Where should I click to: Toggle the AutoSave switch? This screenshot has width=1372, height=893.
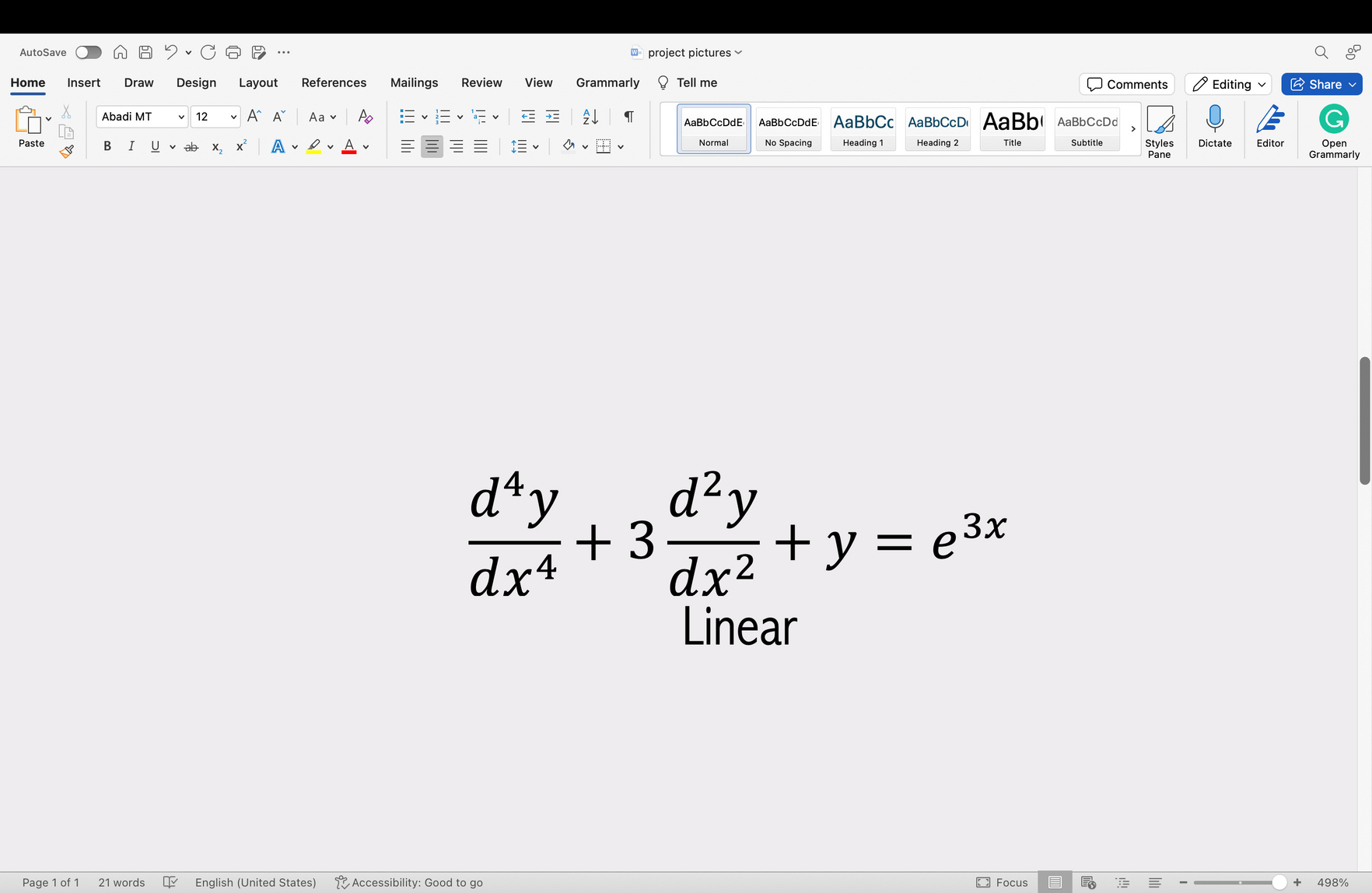[88, 52]
